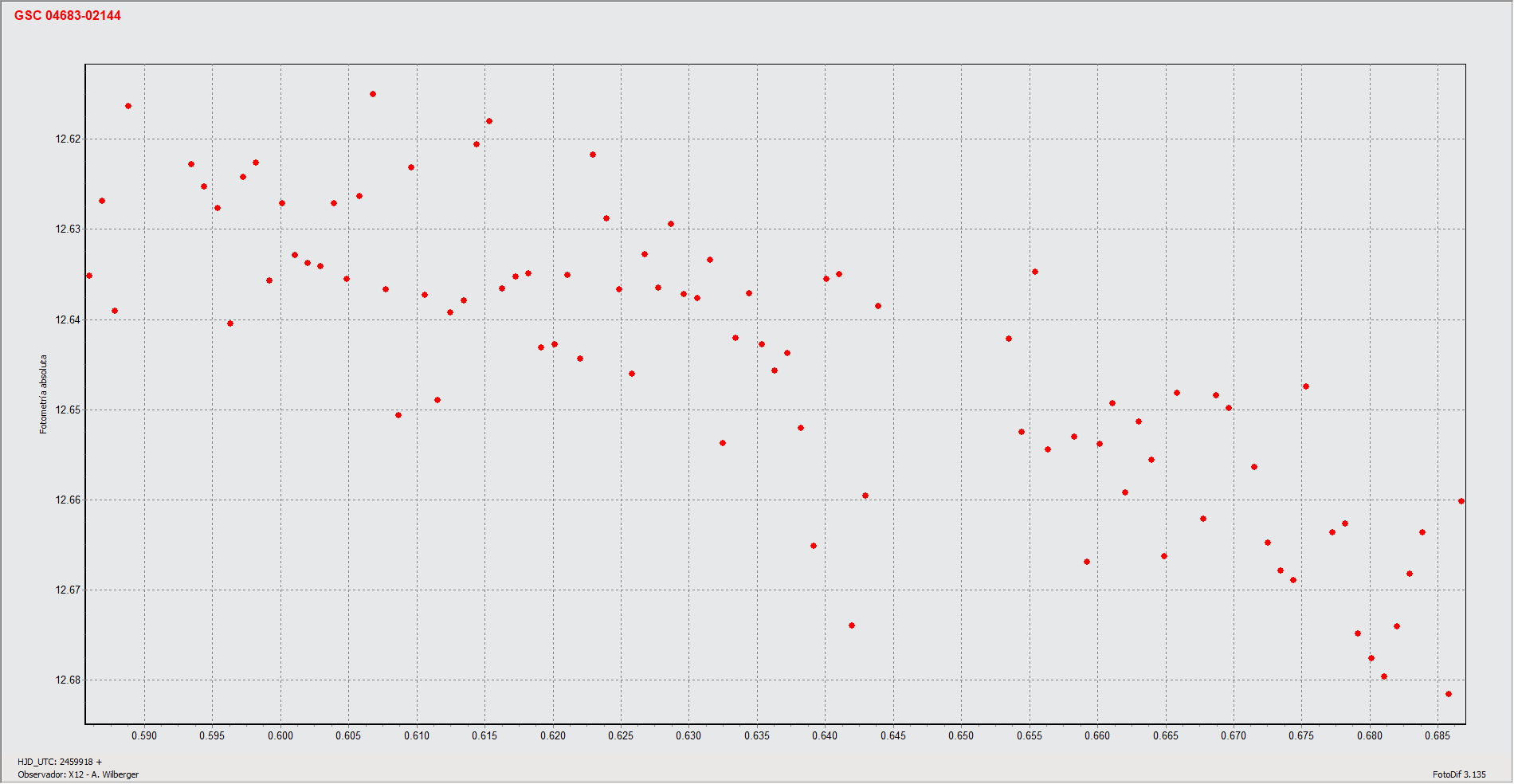This screenshot has width=1514, height=784.
Task: Click the 12.65 y-axis tick label
Action: point(68,410)
